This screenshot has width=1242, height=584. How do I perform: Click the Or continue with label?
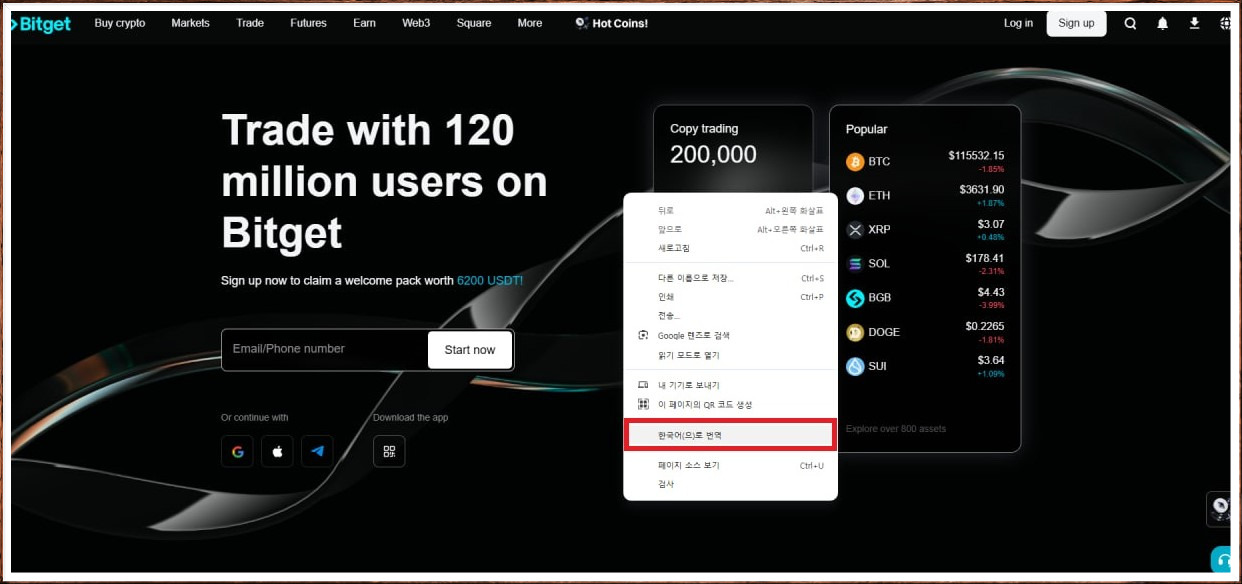click(x=254, y=418)
